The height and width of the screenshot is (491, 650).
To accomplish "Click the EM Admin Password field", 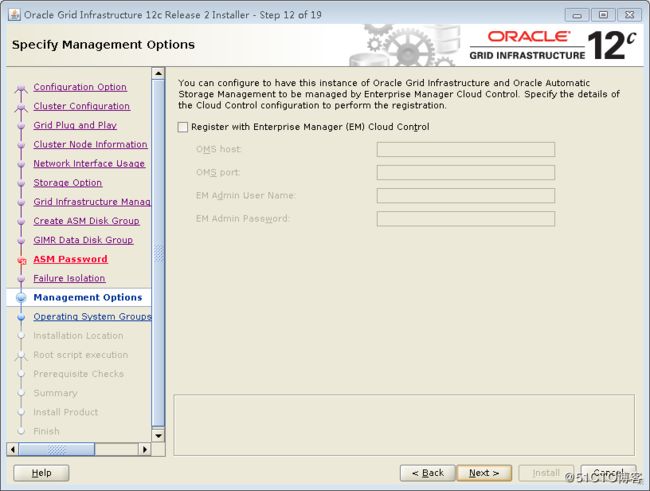I will tap(466, 219).
